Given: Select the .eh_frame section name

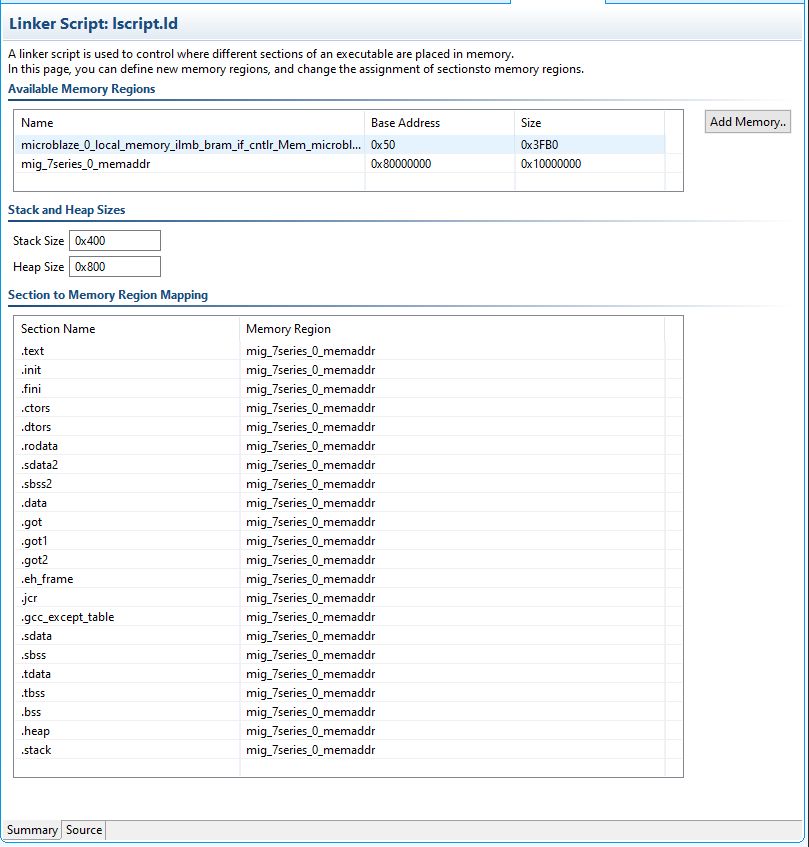Looking at the screenshot, I should point(47,579).
